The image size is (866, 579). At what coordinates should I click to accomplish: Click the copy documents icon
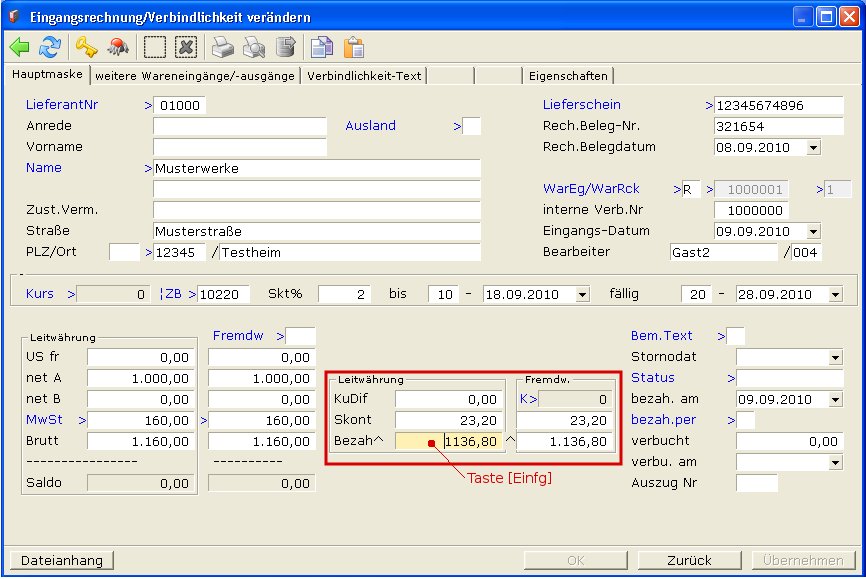[x=321, y=47]
